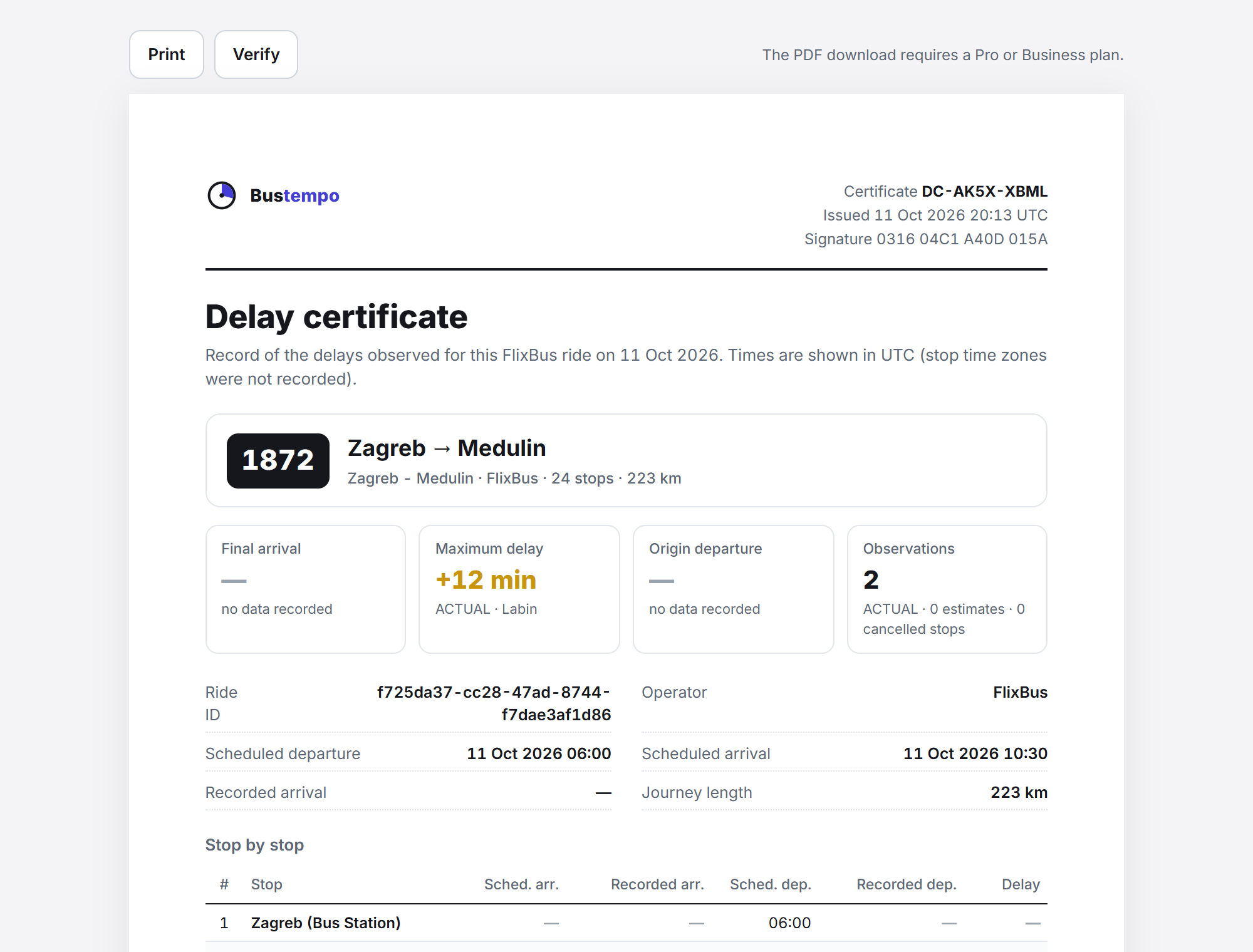The image size is (1253, 952).
Task: Click the Recorded arrival label
Action: [x=266, y=792]
